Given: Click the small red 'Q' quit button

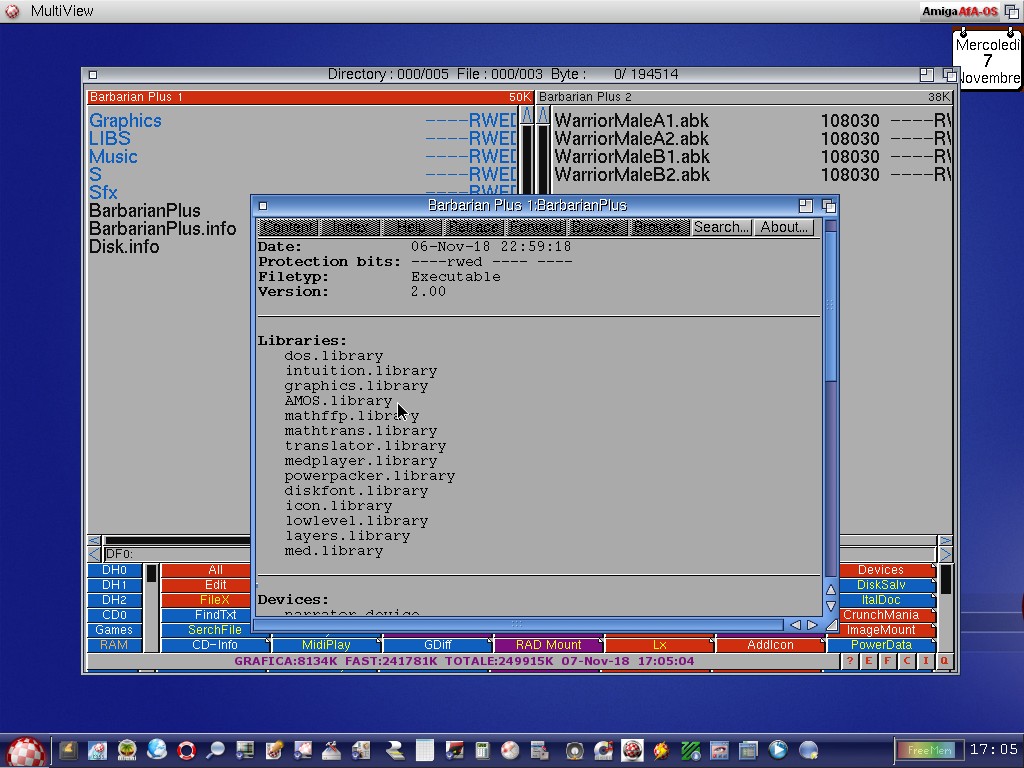Looking at the screenshot, I should (x=944, y=661).
